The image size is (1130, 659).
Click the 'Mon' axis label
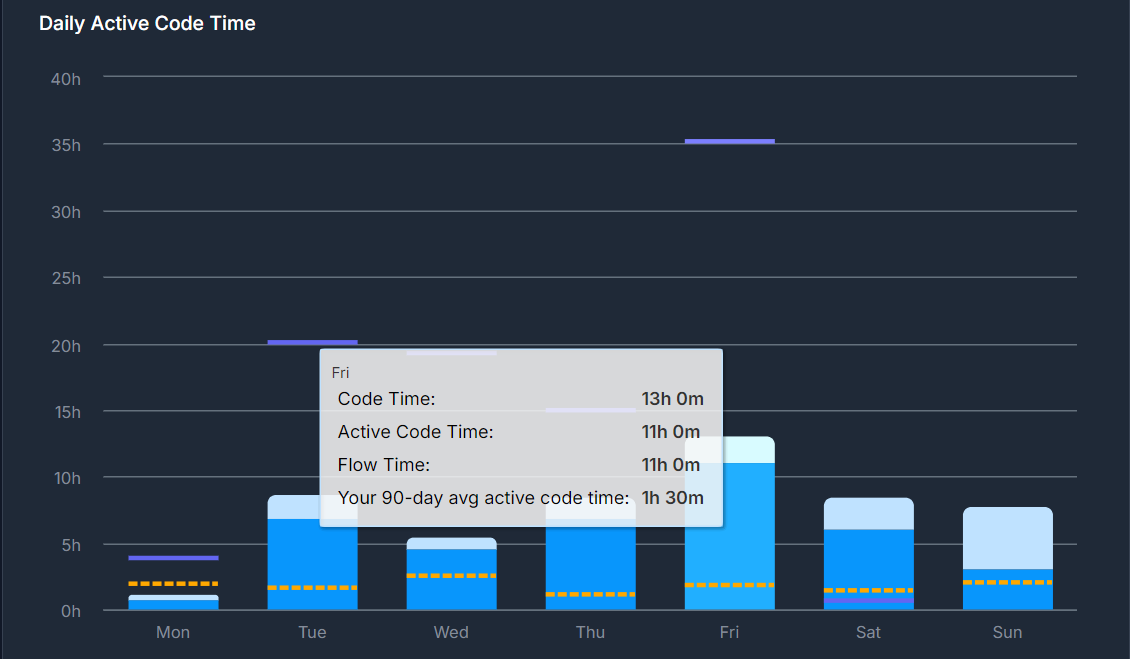coord(173,632)
